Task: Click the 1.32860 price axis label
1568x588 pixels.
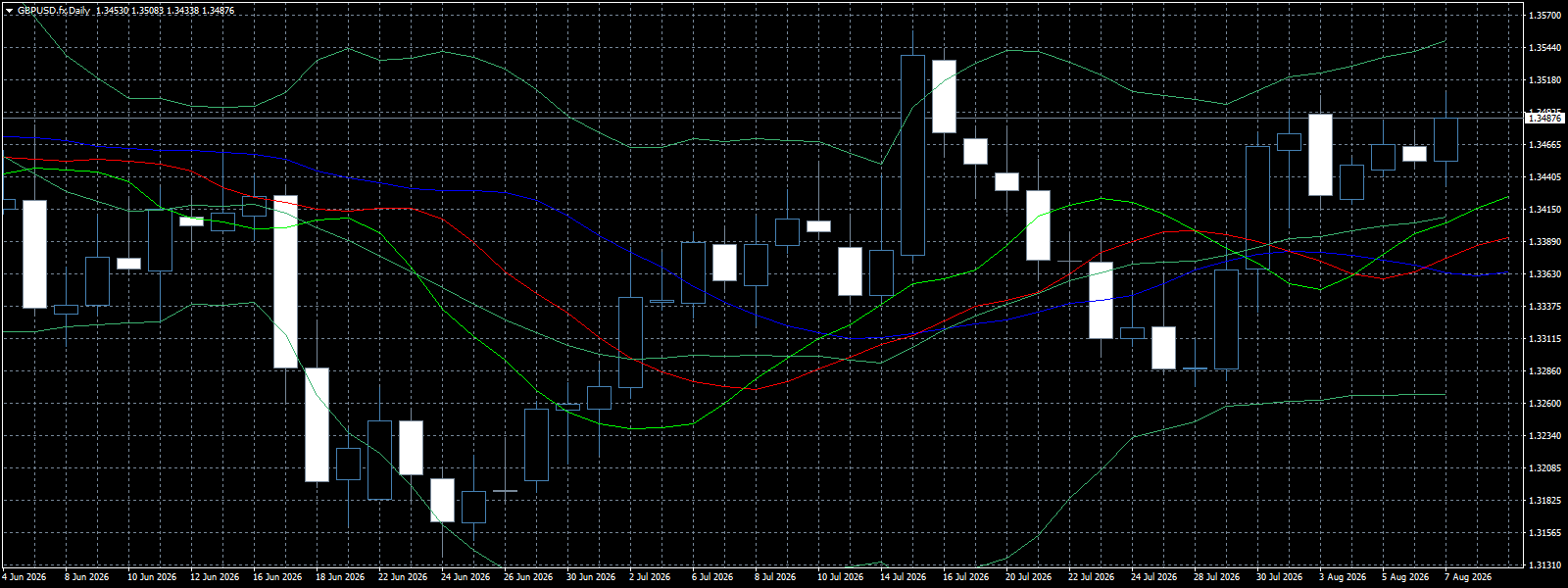Action: (x=1544, y=371)
